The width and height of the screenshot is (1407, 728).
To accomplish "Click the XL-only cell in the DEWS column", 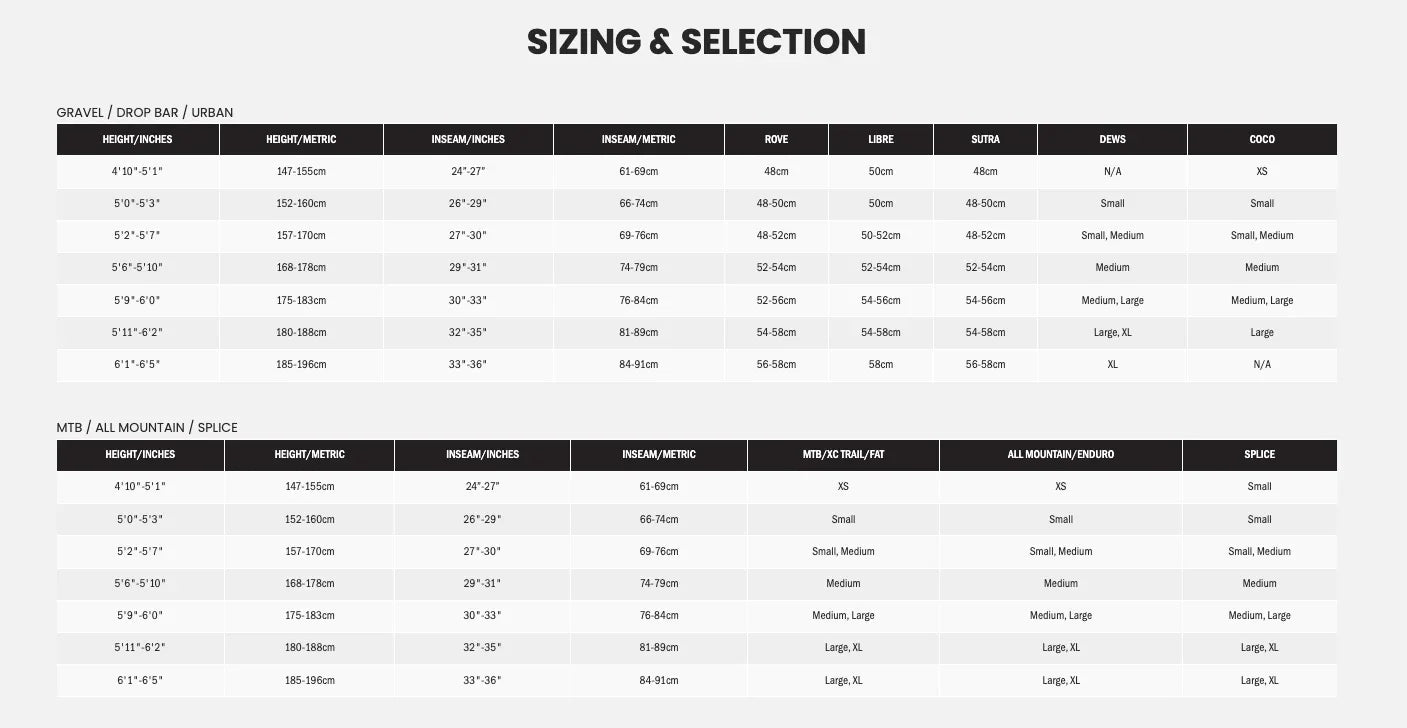I will tap(1112, 365).
